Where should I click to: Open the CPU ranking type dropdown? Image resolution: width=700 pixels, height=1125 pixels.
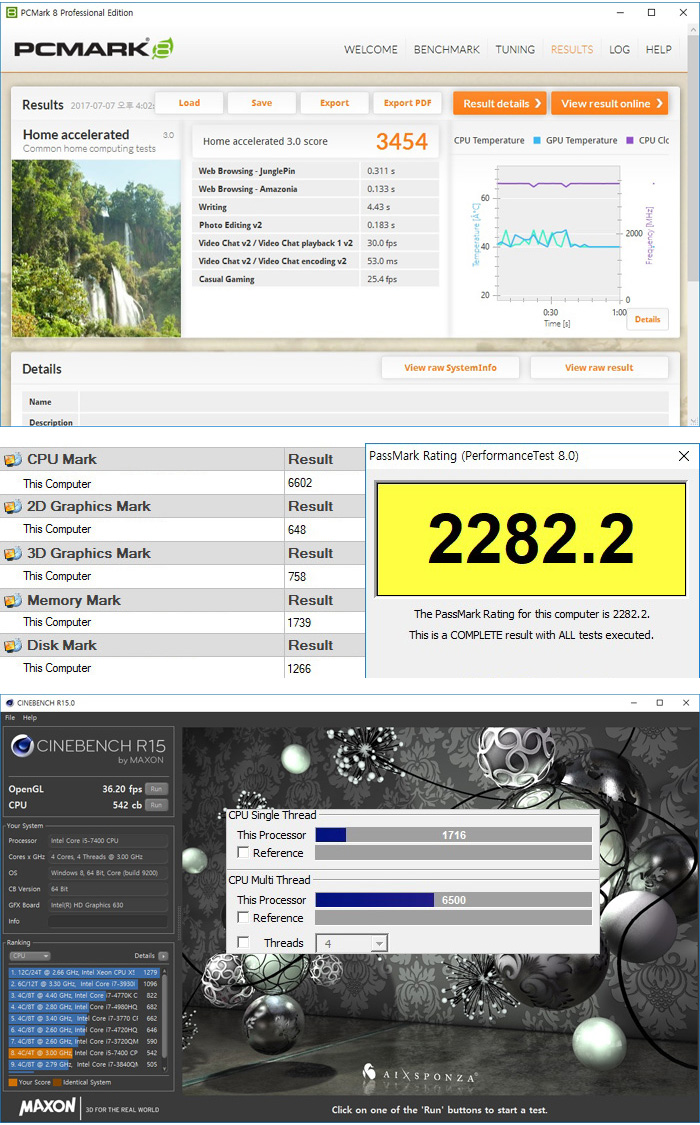click(x=29, y=956)
